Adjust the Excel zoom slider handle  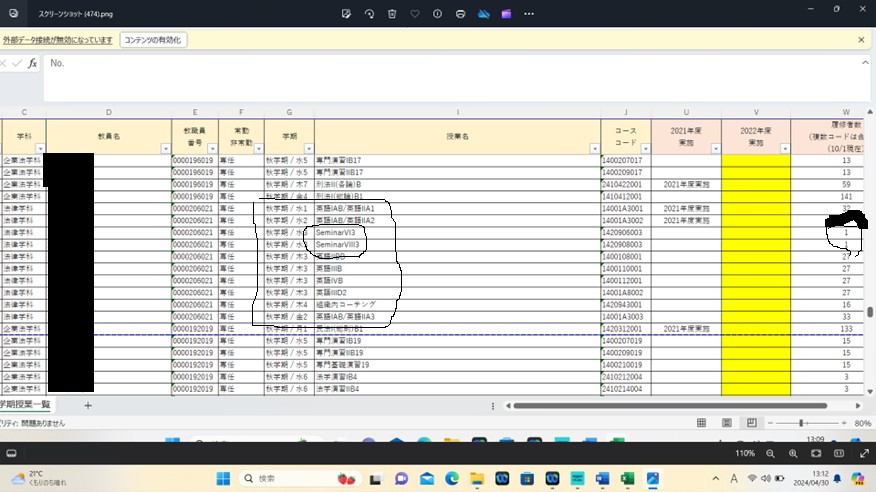(x=801, y=423)
